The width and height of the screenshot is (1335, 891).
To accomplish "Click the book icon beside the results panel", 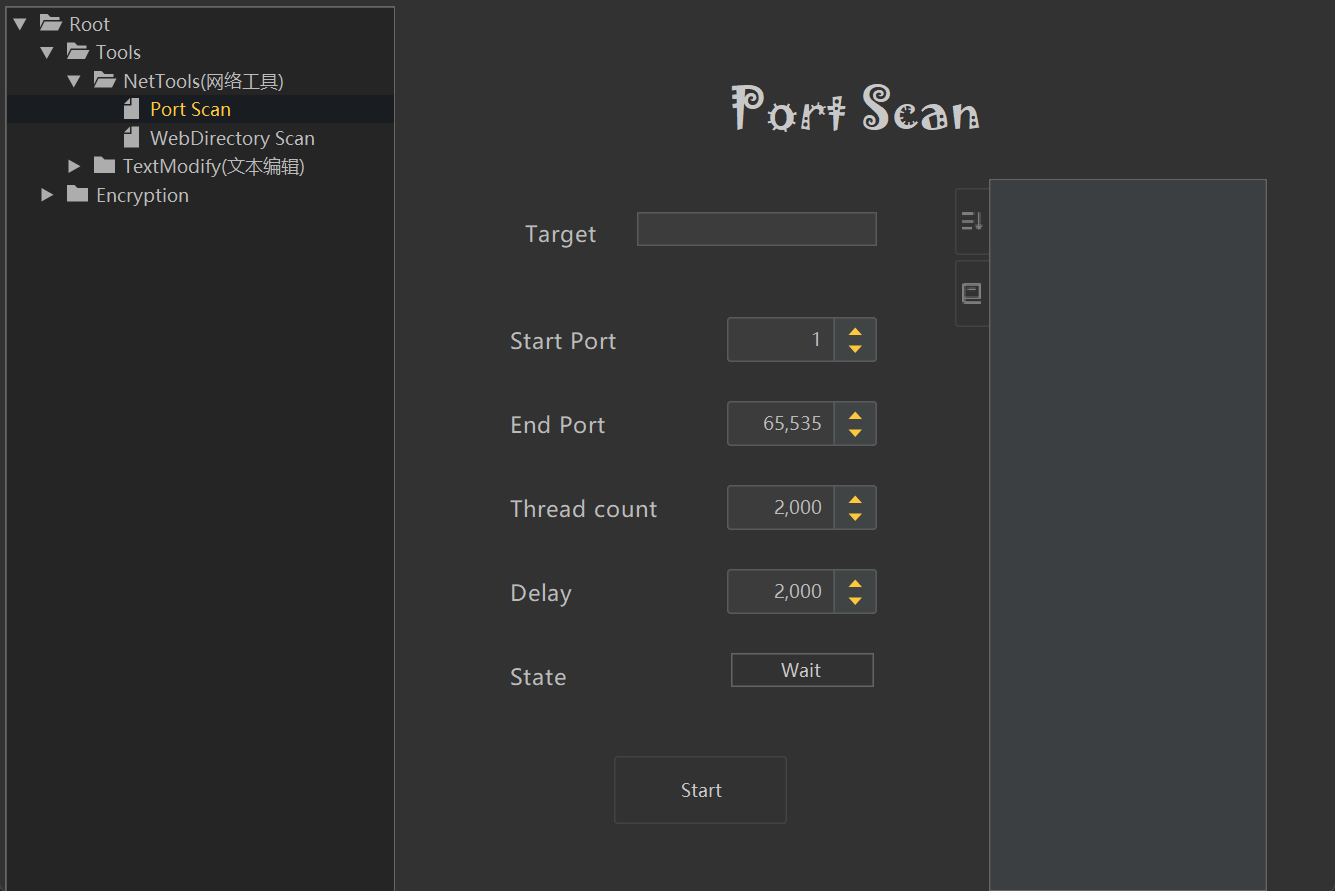I will pyautogui.click(x=971, y=293).
